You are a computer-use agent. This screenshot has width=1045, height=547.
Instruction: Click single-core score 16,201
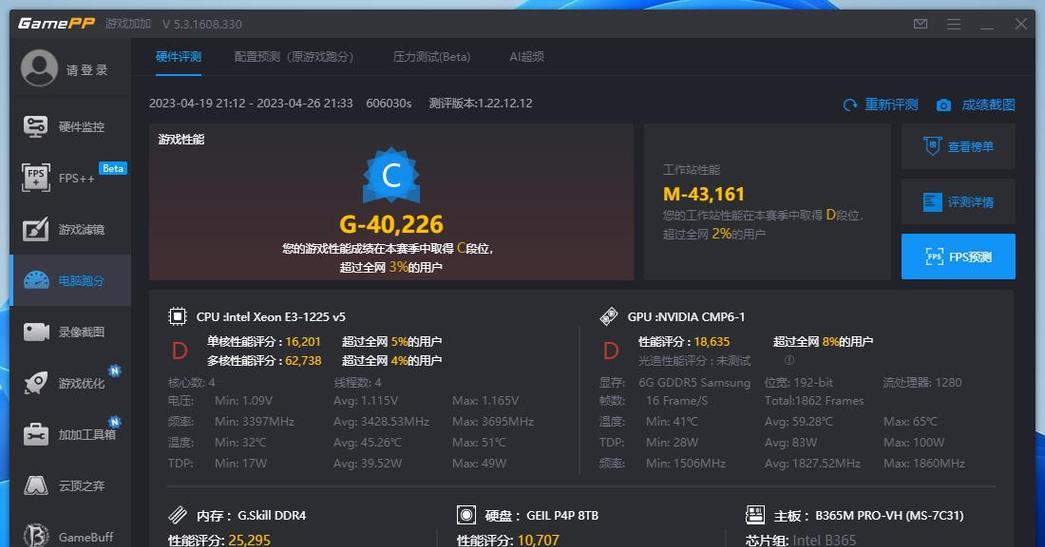coord(303,342)
